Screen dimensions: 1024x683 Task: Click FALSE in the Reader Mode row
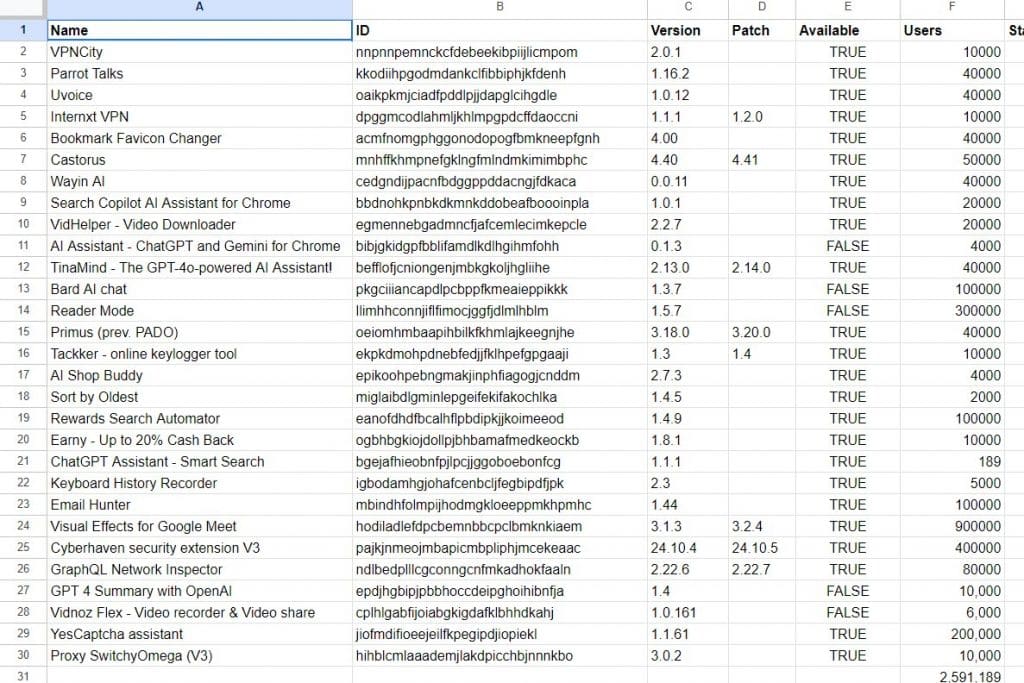(x=848, y=310)
